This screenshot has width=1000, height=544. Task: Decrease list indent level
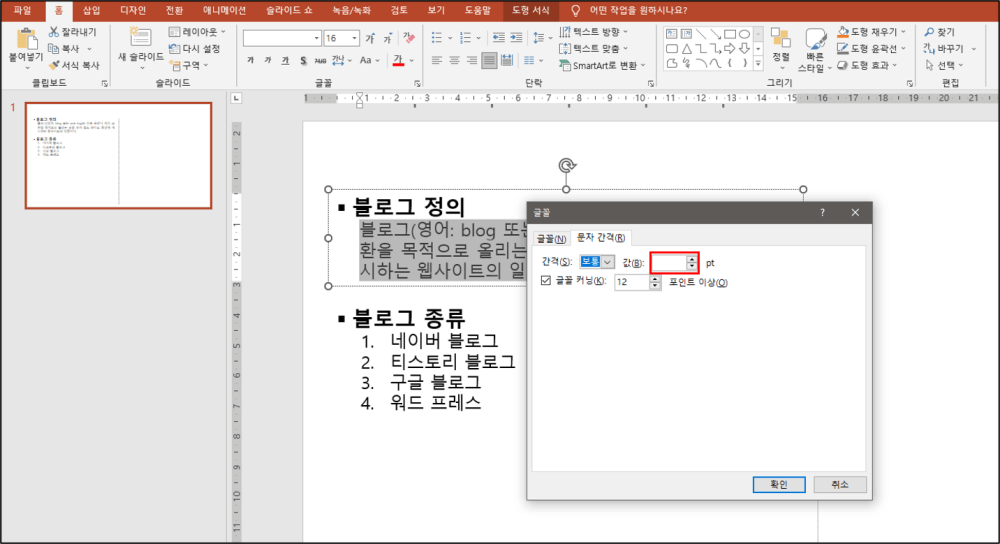click(x=499, y=38)
